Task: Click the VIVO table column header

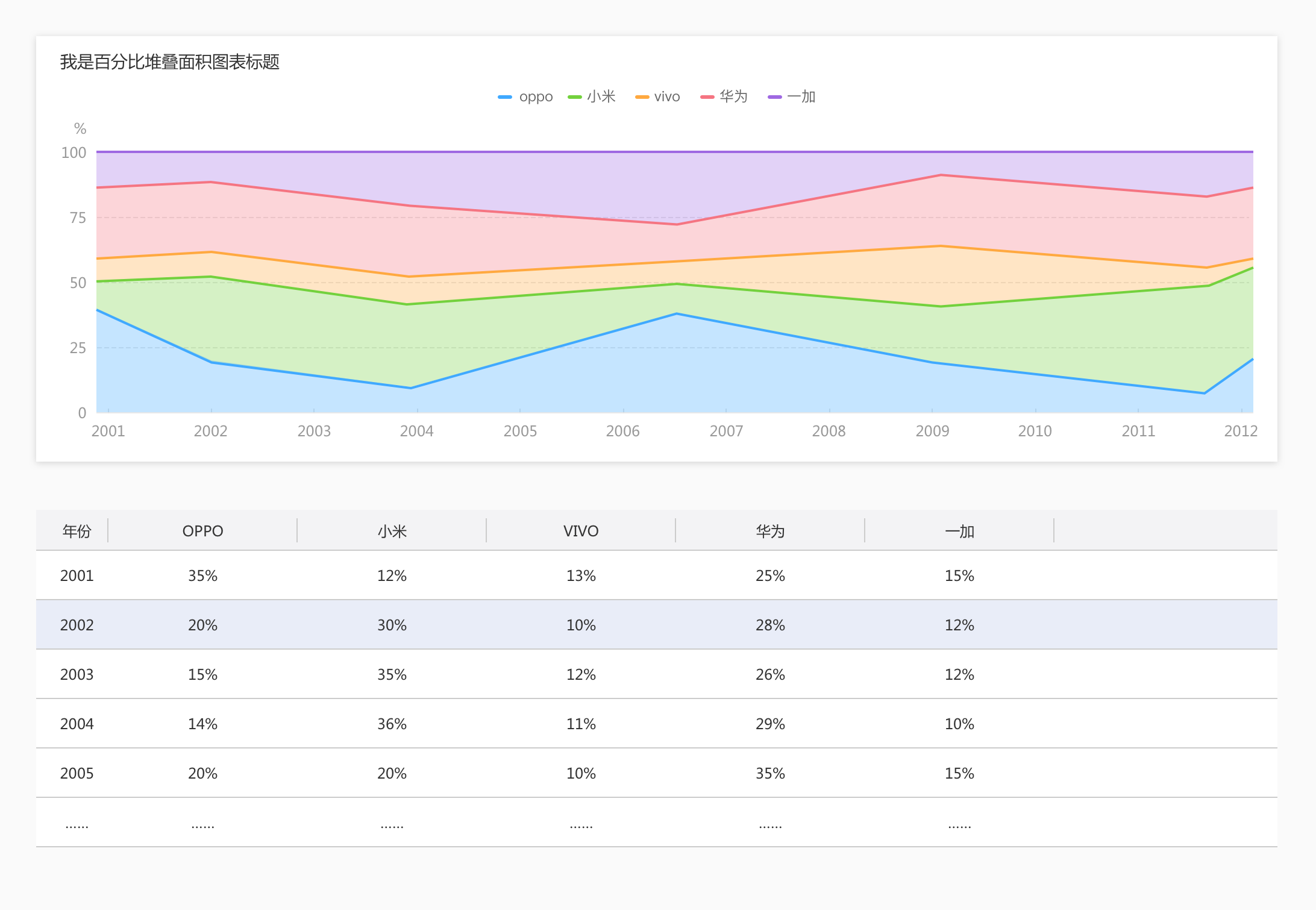Action: pos(581,531)
